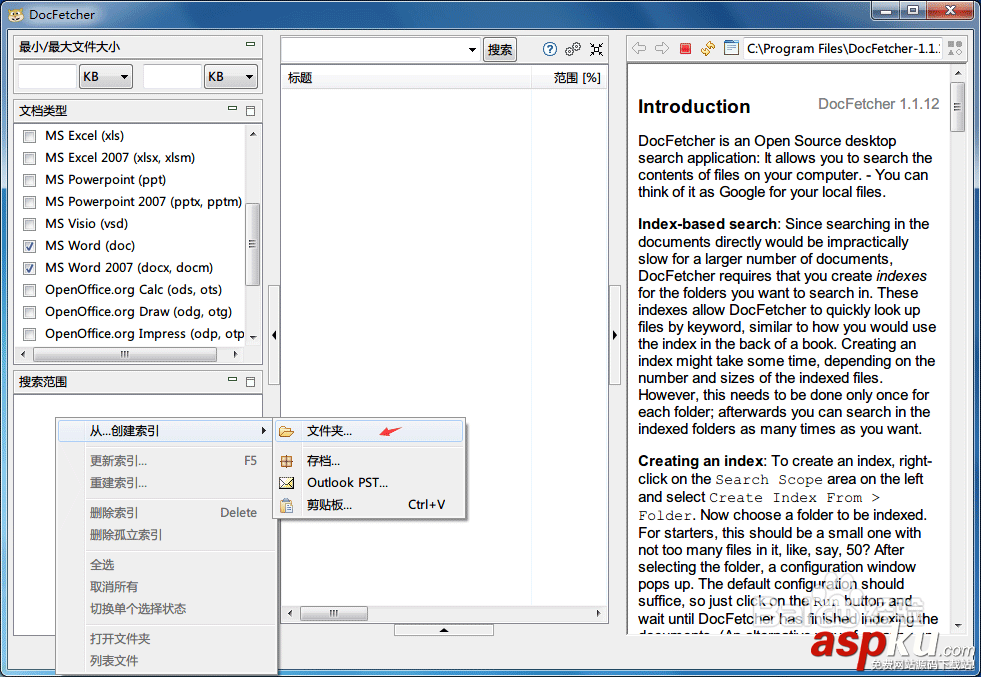
Task: Enable the MS Visio (vsd) checkbox
Action: coord(29,223)
